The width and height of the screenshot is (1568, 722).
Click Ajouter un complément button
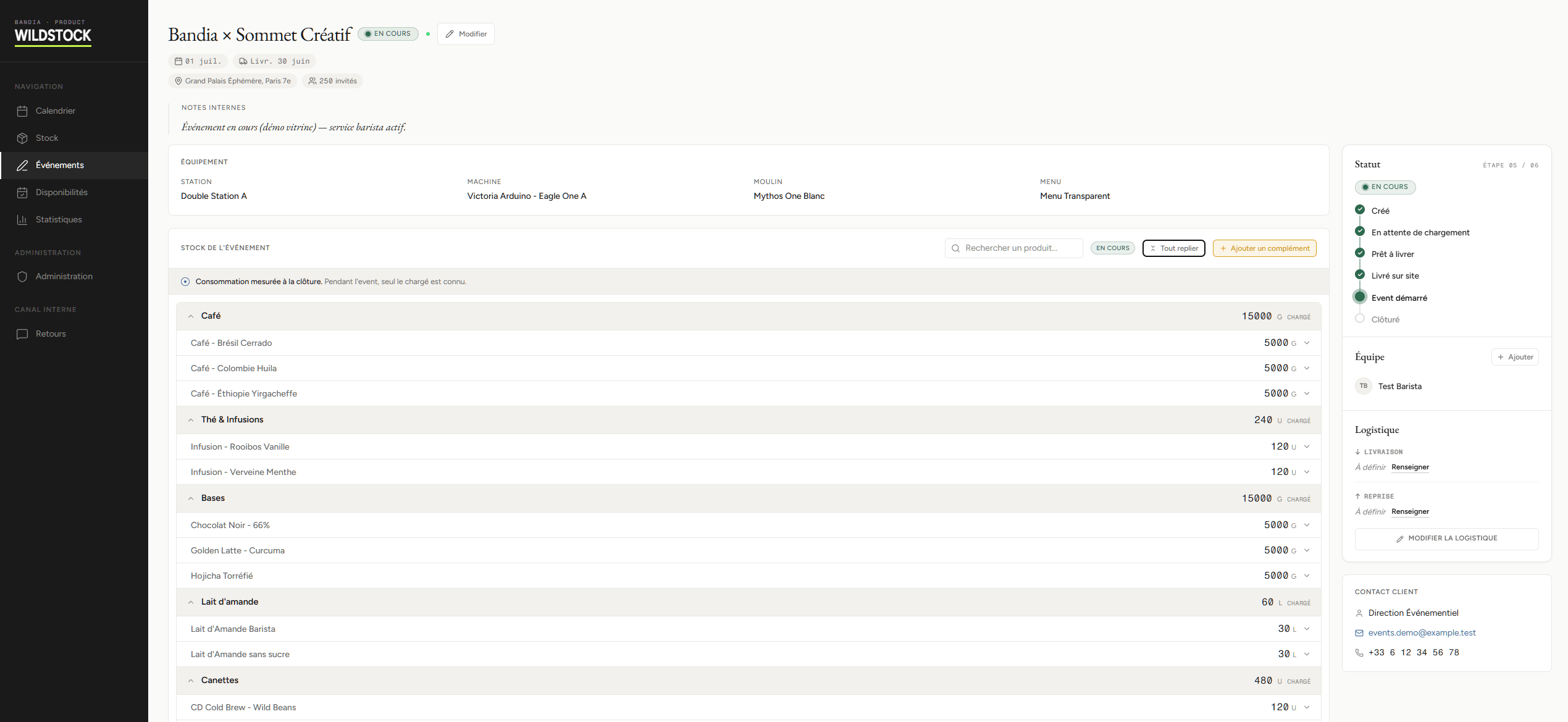point(1264,248)
